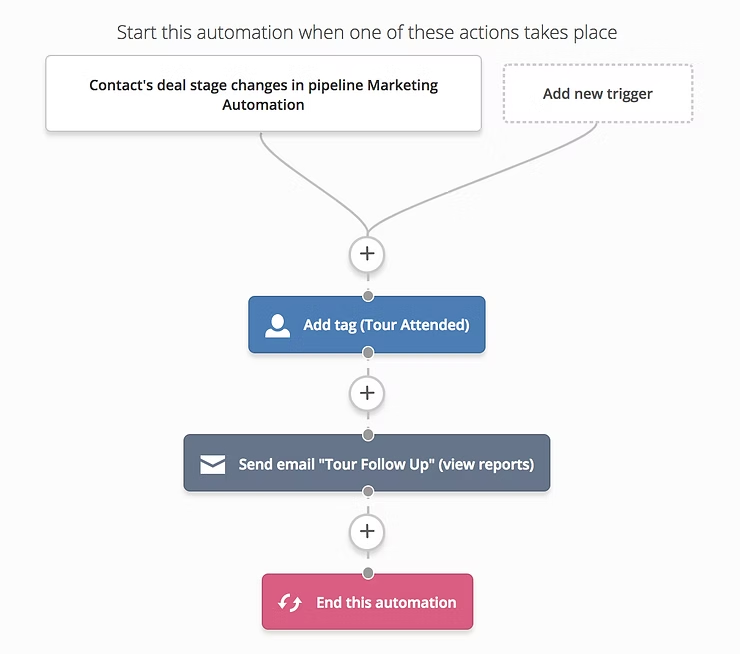Click the refresh arrows icon in End block
Viewport: 740px width, 654px height.
coord(290,603)
